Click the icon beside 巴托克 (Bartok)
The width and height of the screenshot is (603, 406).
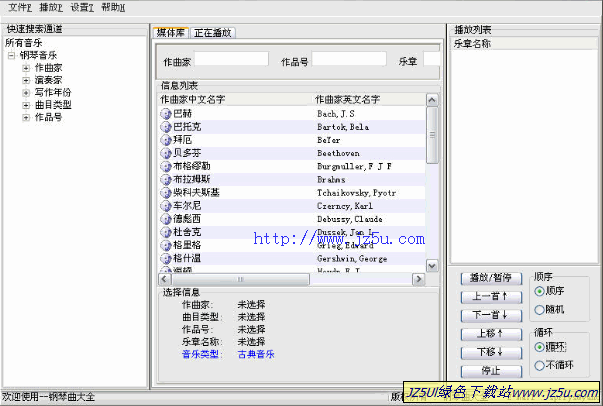tap(166, 127)
